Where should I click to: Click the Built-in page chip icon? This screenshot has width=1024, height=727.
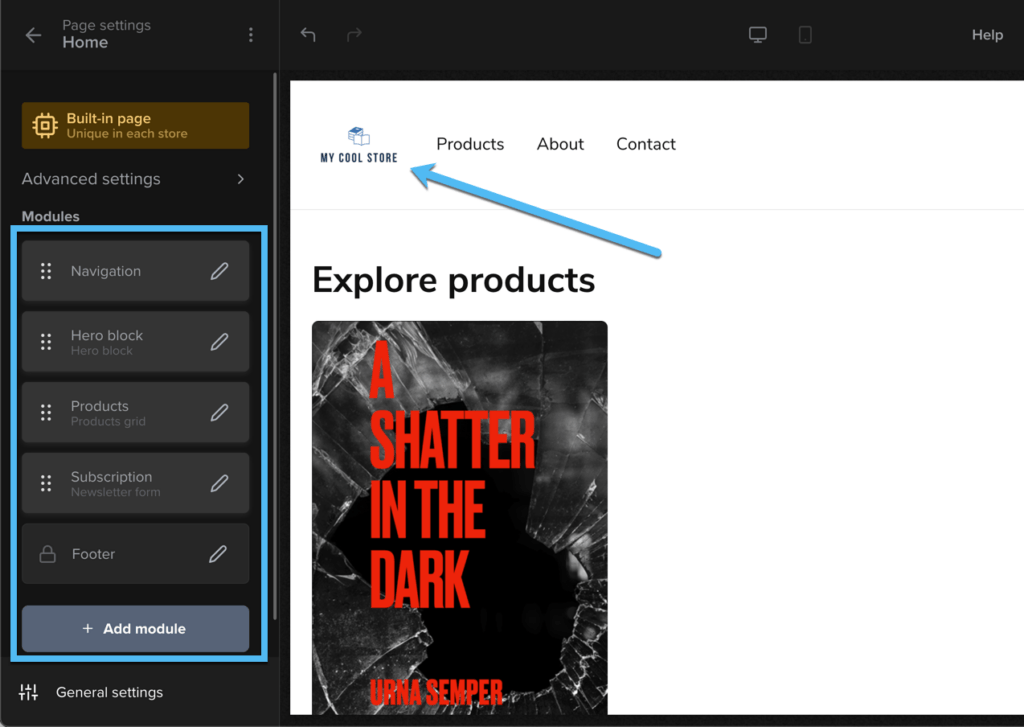[x=45, y=125]
